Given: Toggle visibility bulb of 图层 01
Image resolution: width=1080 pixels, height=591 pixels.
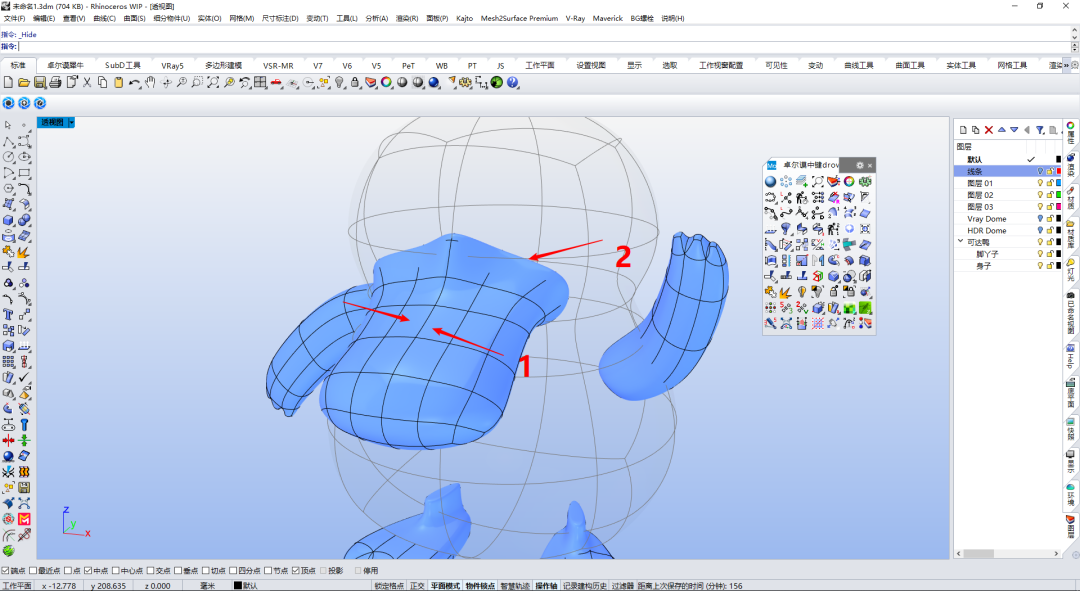Looking at the screenshot, I should coord(1040,183).
